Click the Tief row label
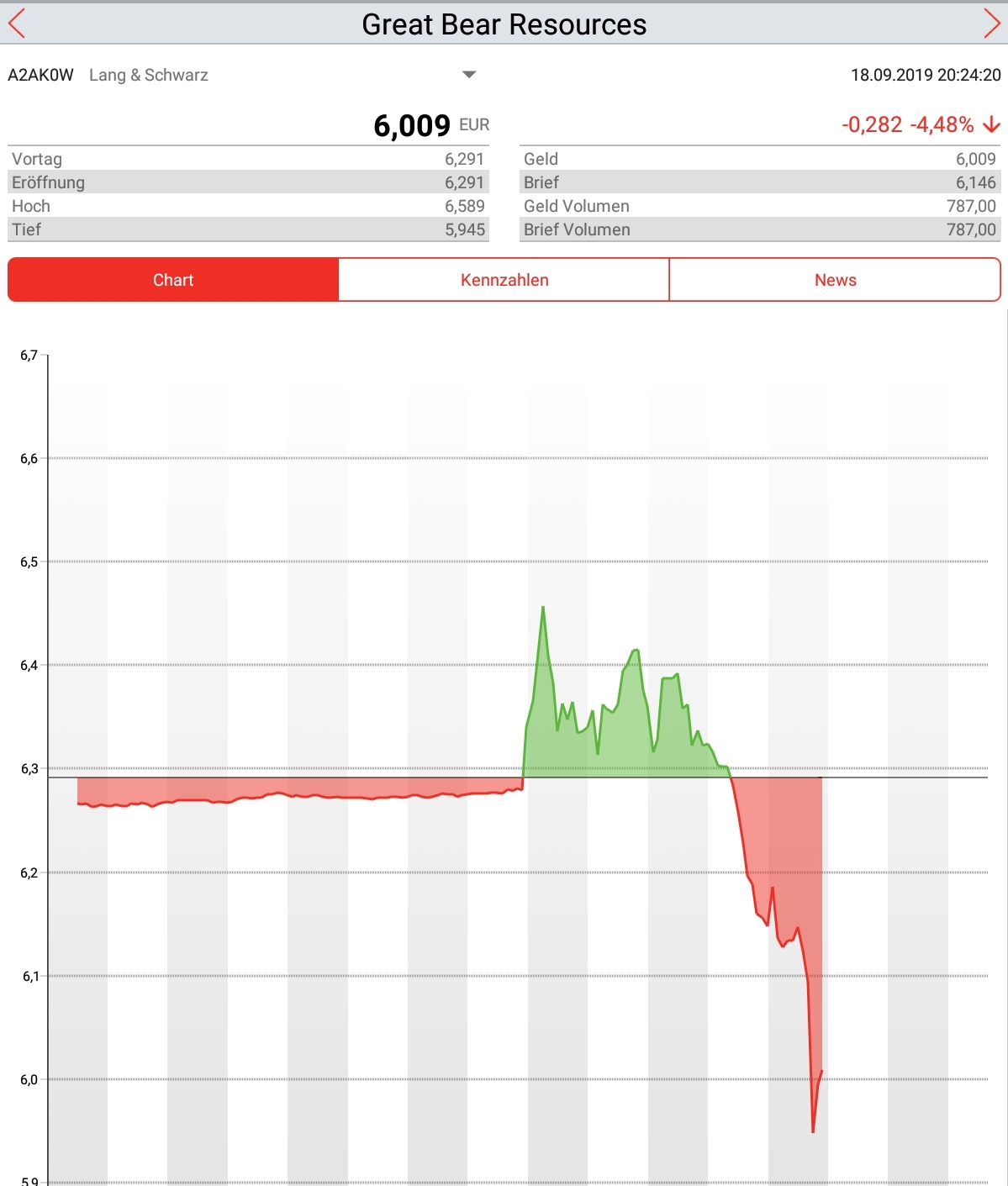Image resolution: width=1008 pixels, height=1186 pixels. (26, 229)
